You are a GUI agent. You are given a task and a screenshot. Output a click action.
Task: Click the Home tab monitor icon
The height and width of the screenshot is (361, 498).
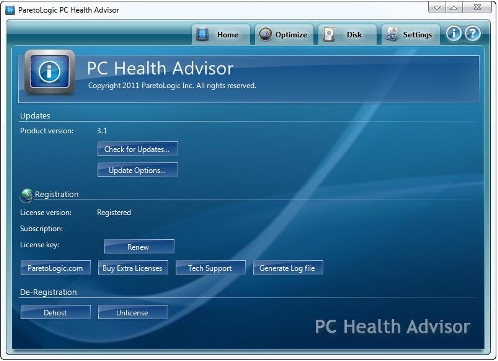pyautogui.click(x=202, y=34)
